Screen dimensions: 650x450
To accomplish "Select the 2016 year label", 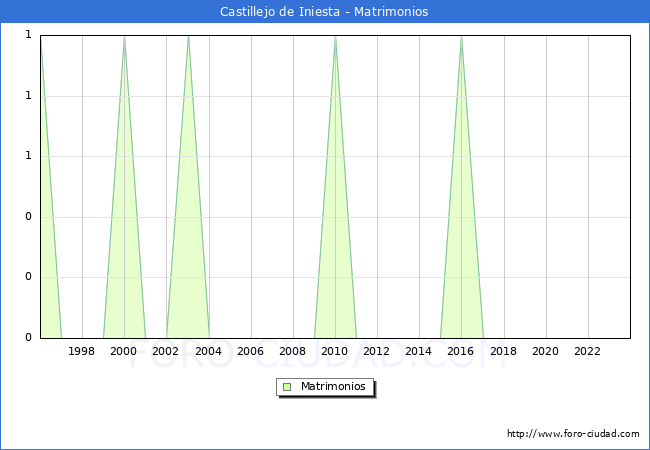I will tap(461, 351).
